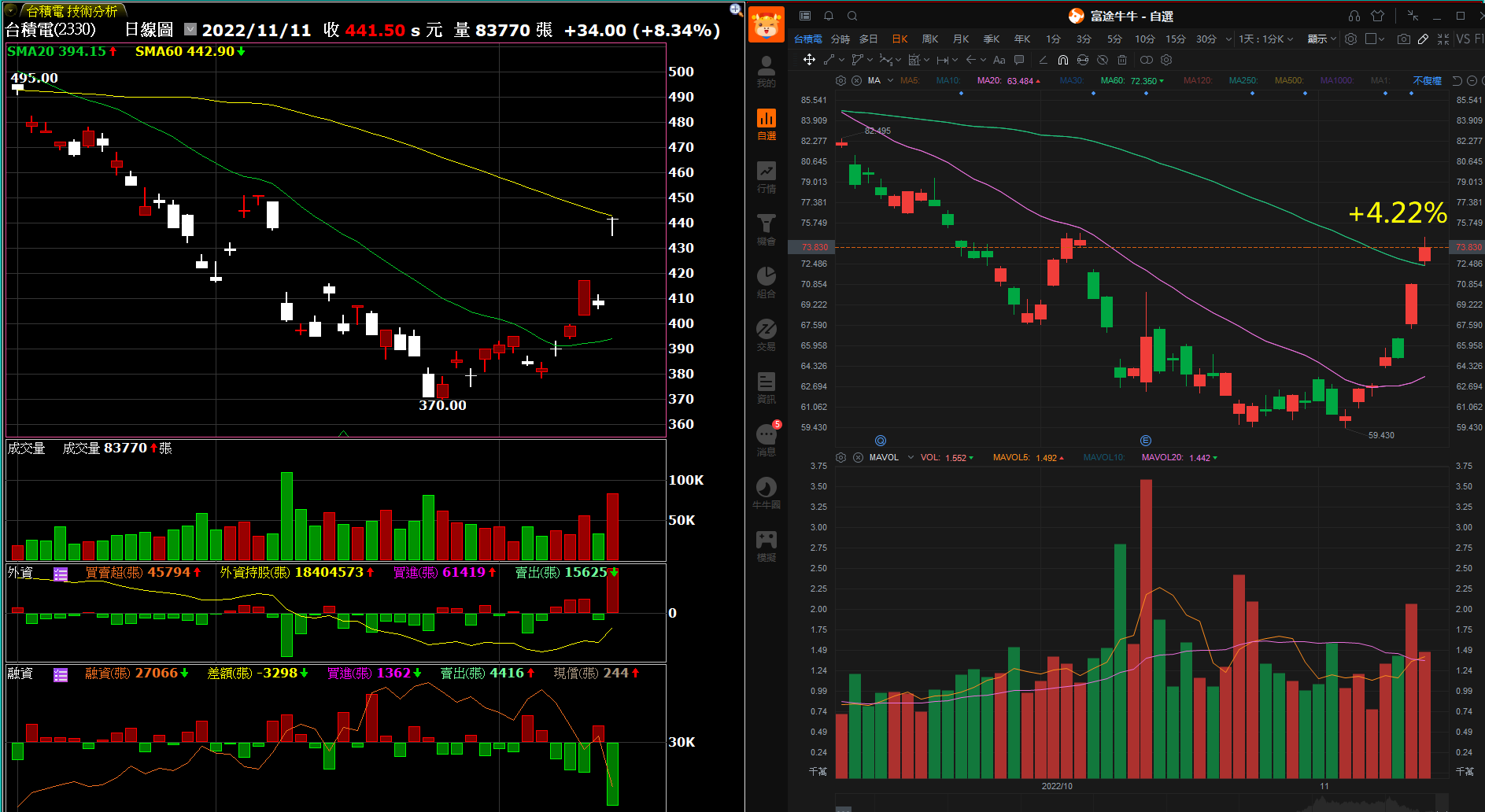Click the notification bell in Futu
This screenshot has height=812, width=1485.
829,16
